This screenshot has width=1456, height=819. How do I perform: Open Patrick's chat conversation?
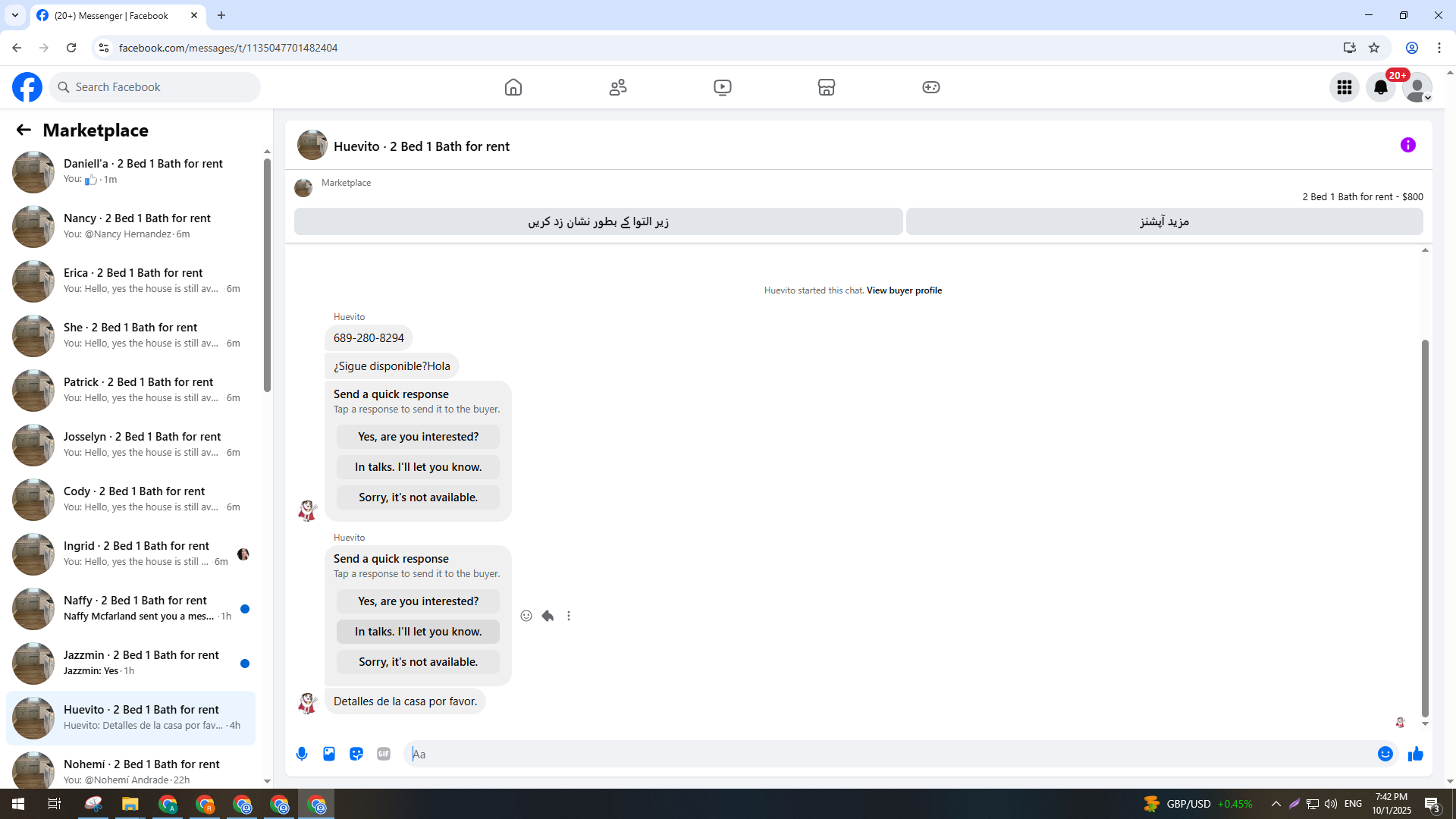tap(130, 391)
